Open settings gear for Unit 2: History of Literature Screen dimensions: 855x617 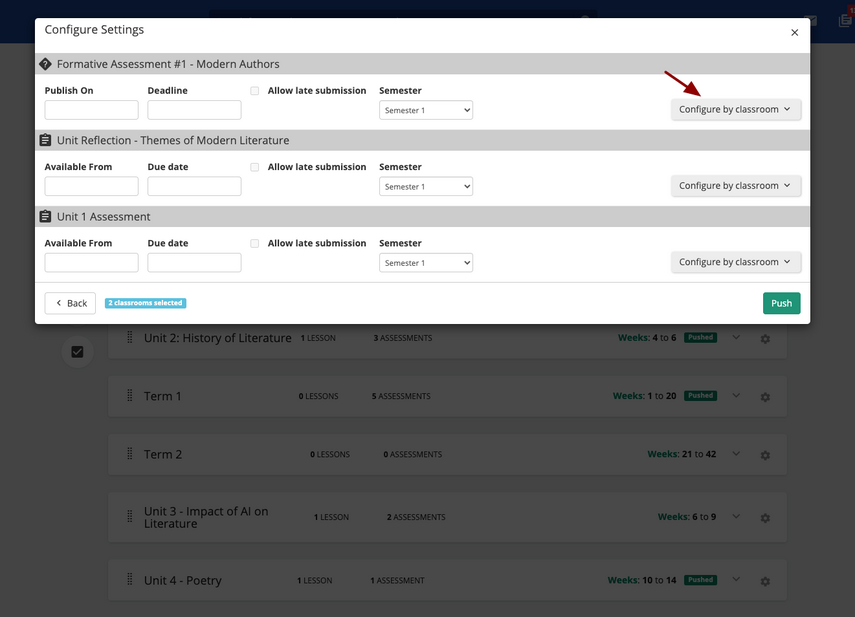tap(765, 339)
